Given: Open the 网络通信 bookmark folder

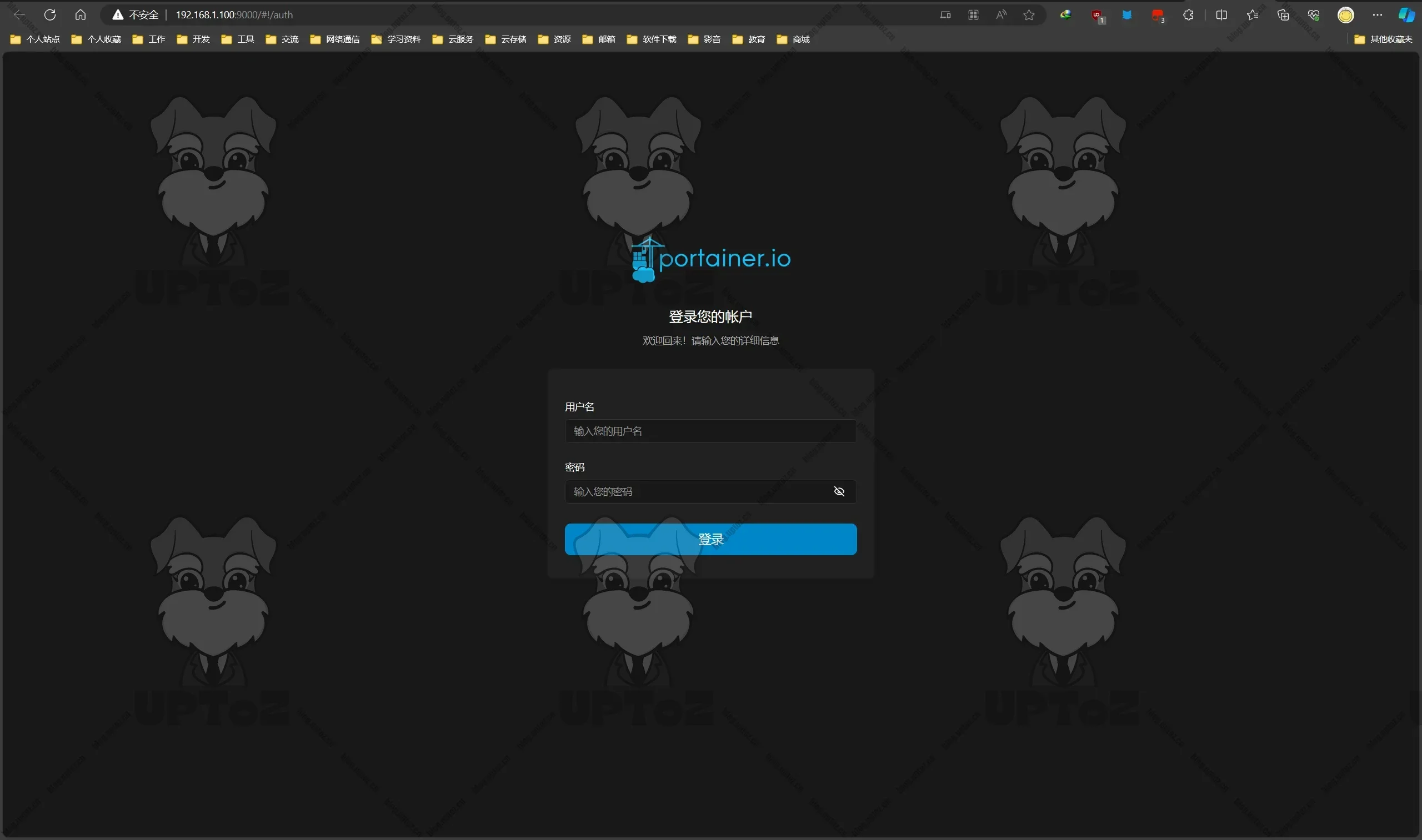Looking at the screenshot, I should [335, 39].
